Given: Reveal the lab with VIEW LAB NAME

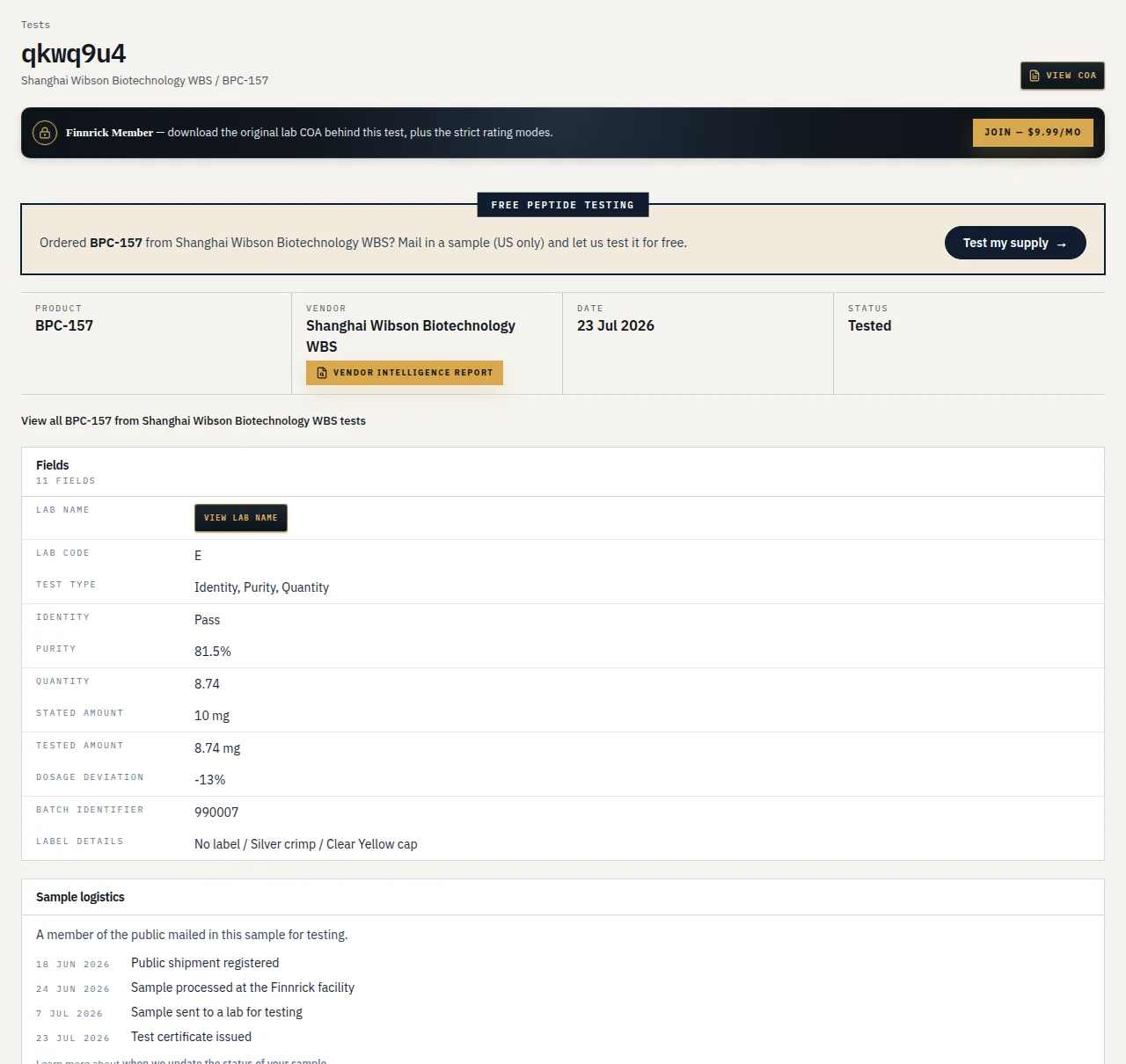Looking at the screenshot, I should tap(241, 518).
